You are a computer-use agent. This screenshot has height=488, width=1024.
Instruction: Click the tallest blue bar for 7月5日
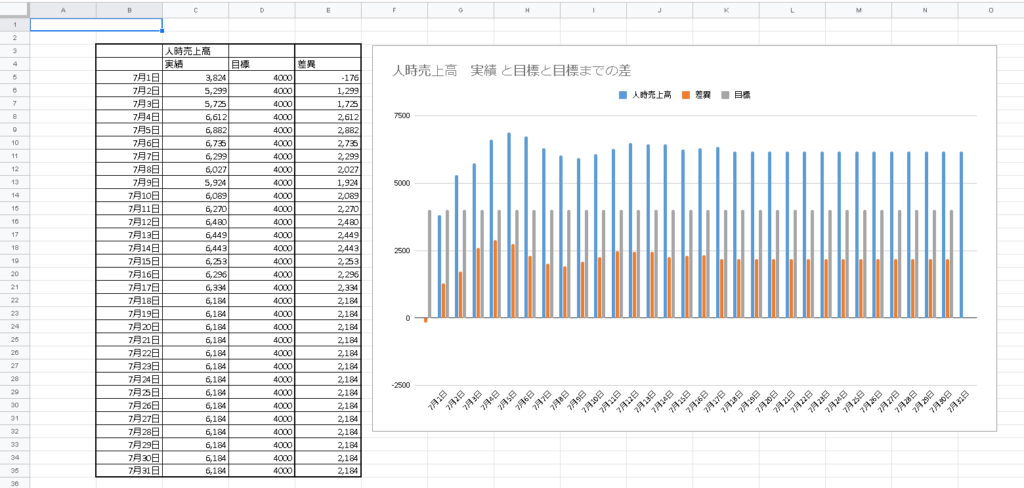[509, 225]
